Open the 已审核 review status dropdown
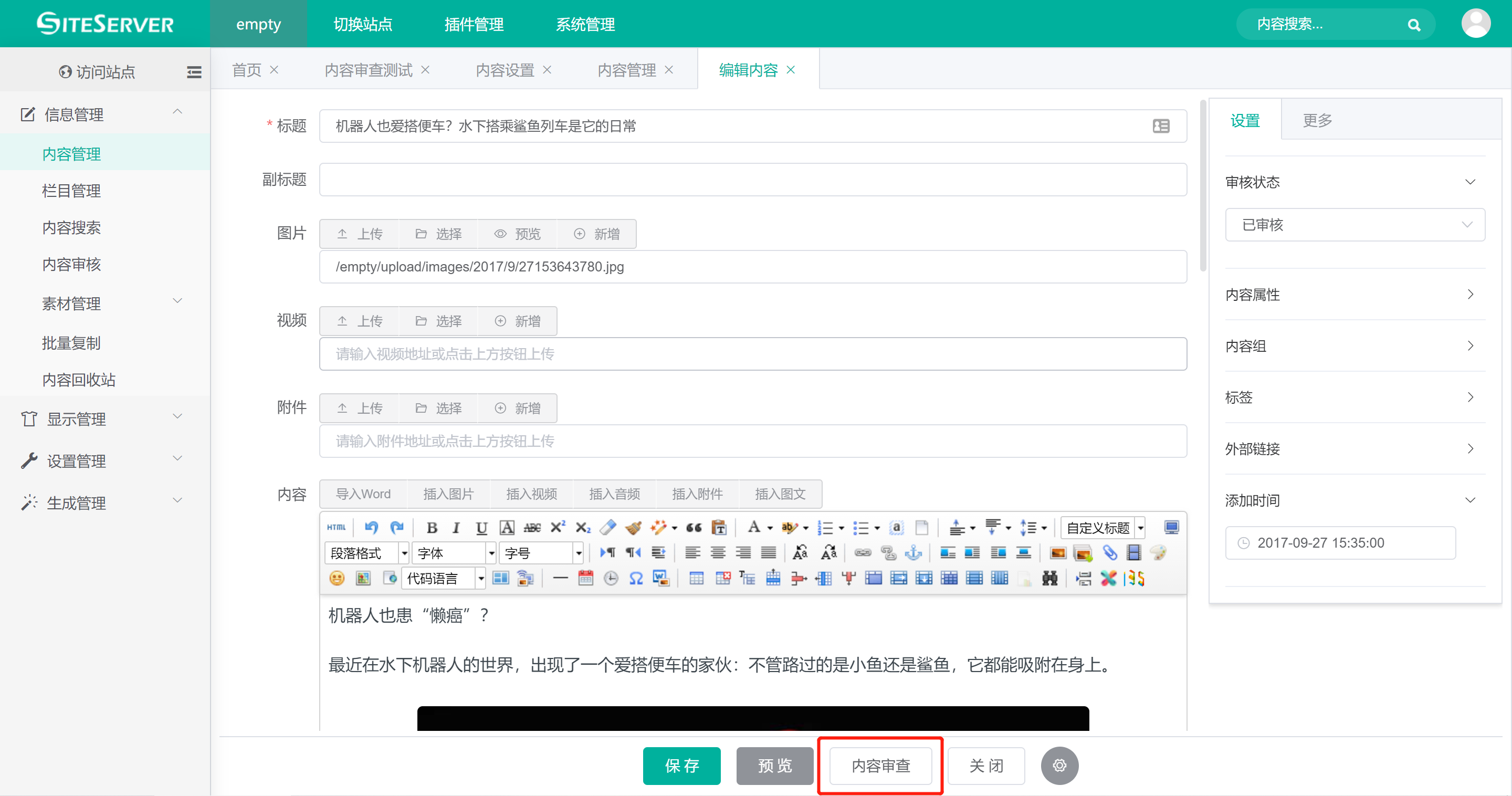The width and height of the screenshot is (1512, 796). tap(1354, 225)
